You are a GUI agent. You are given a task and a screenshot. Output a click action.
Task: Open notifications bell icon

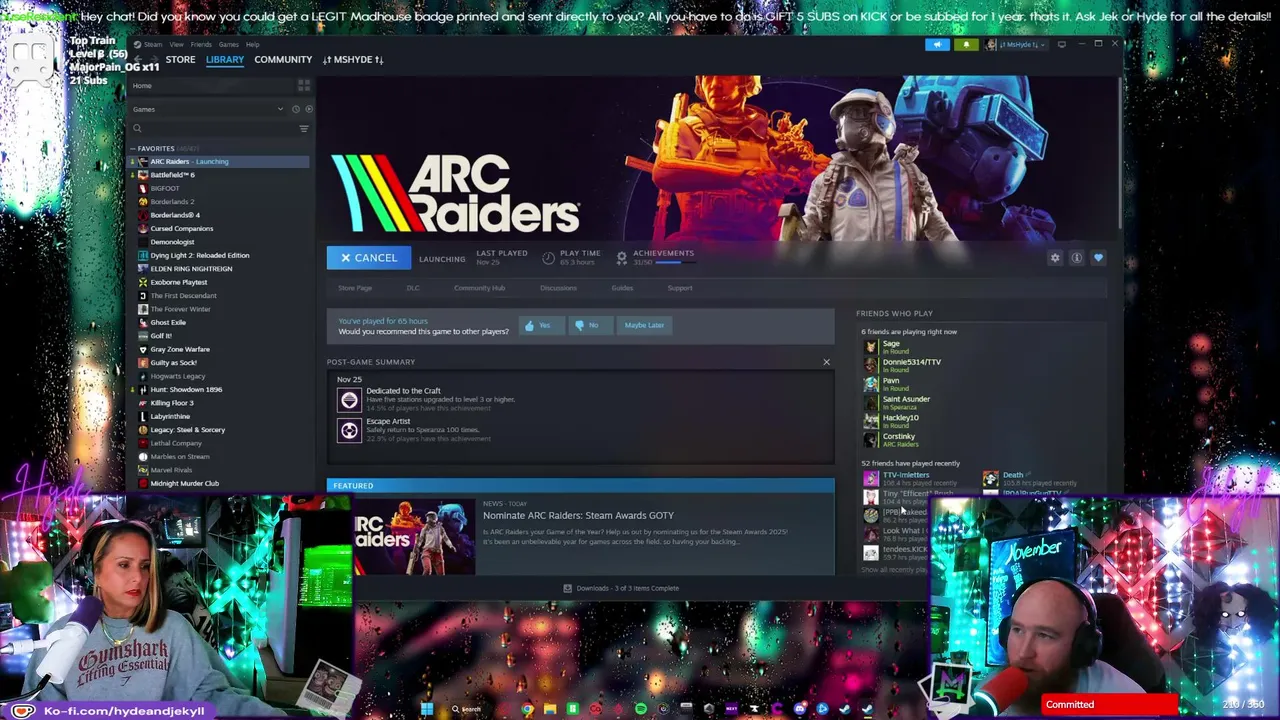coord(966,45)
